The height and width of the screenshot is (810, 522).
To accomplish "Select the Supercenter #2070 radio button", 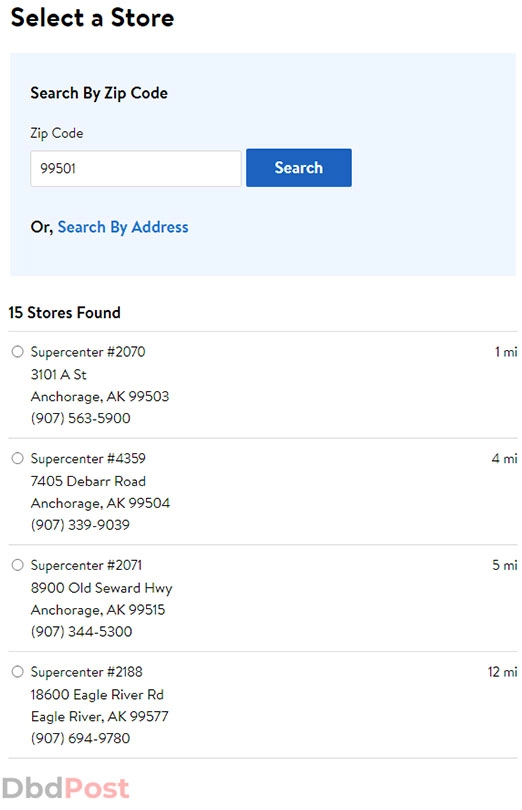I will [18, 352].
